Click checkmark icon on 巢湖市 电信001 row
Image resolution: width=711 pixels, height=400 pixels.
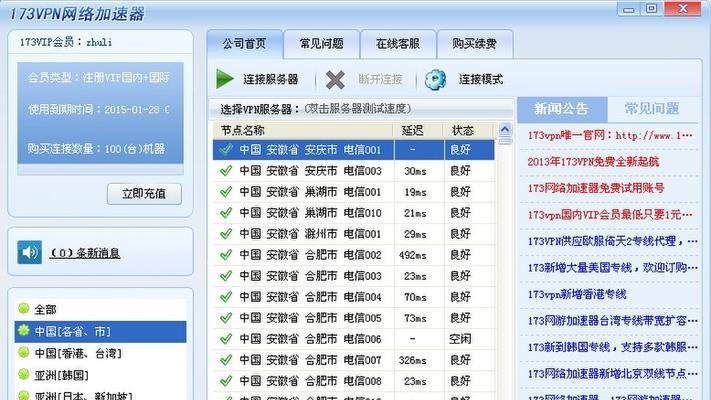[226, 192]
